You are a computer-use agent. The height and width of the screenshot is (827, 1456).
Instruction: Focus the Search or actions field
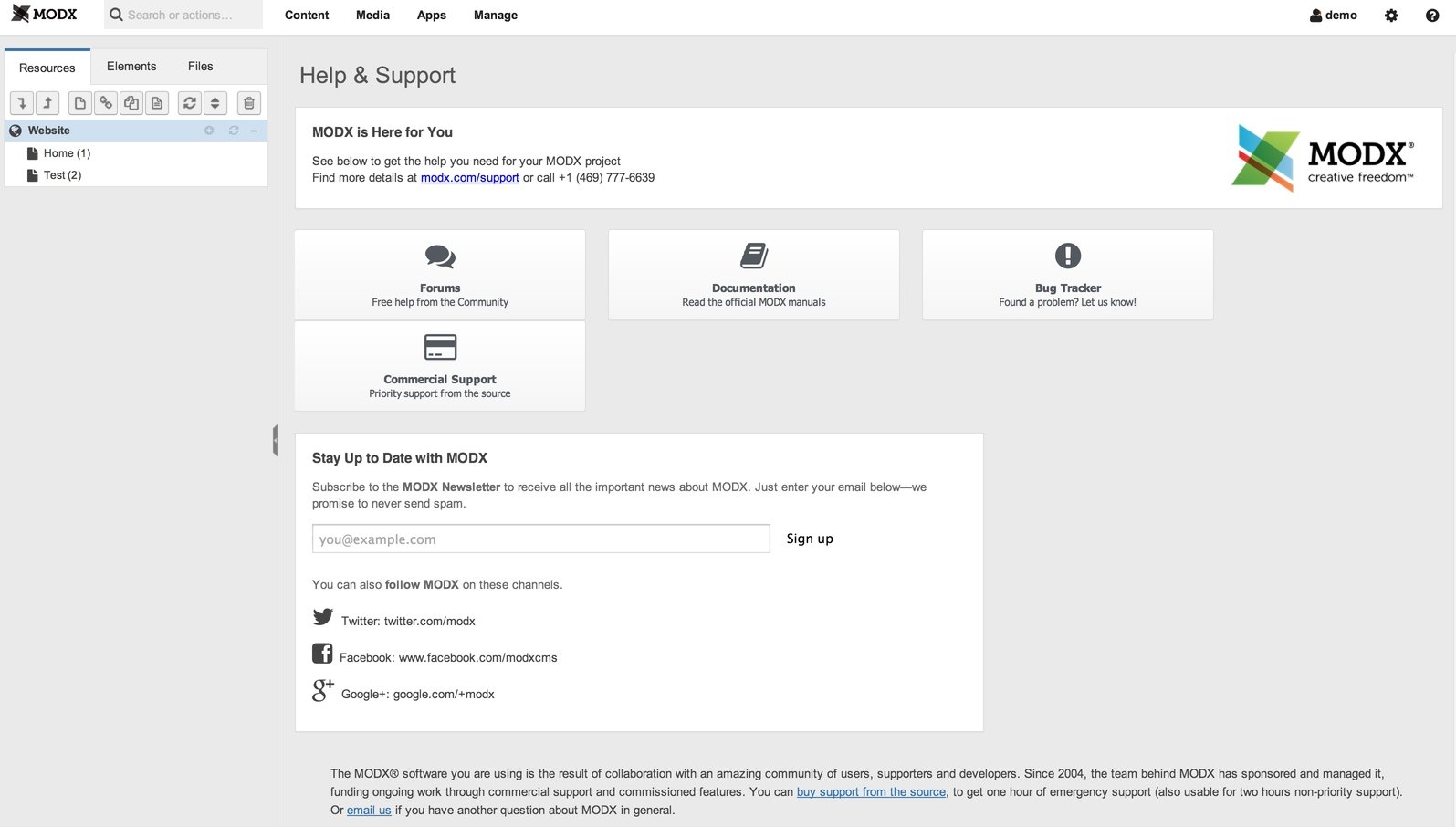click(x=183, y=16)
